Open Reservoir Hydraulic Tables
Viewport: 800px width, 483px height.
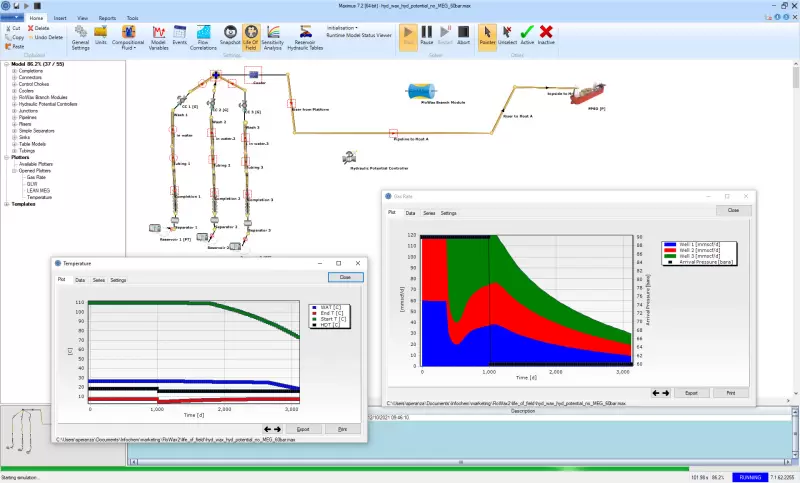(305, 37)
